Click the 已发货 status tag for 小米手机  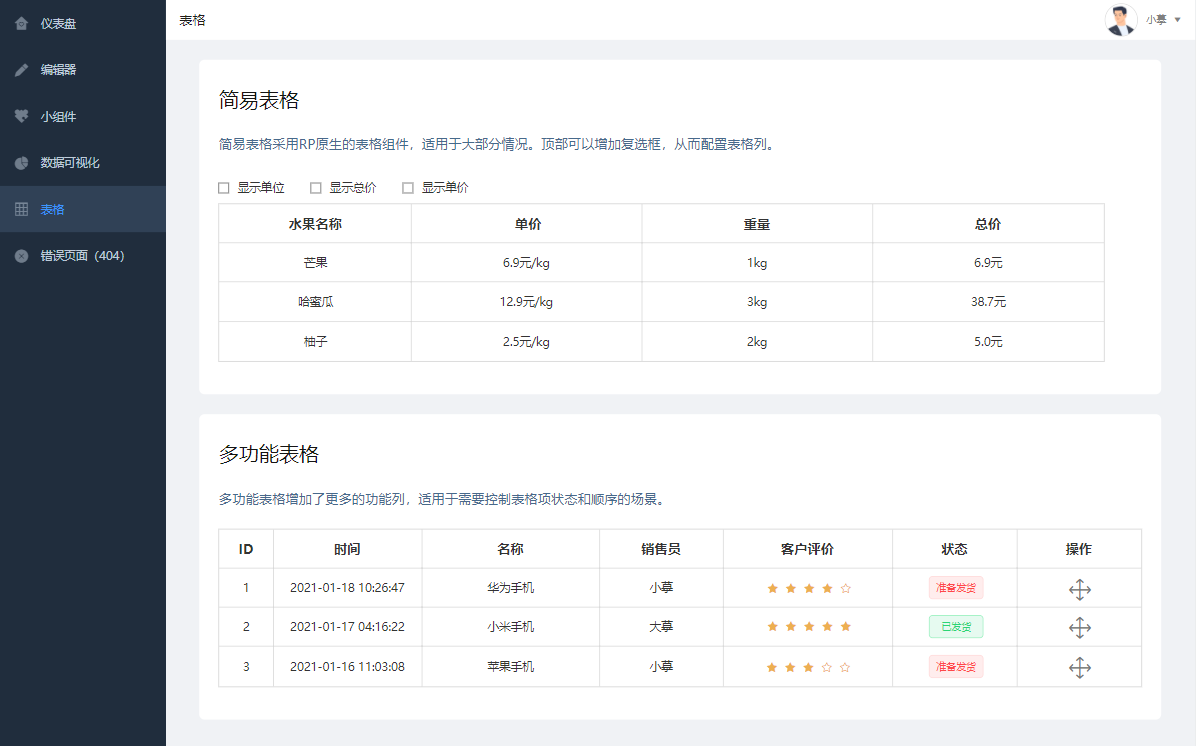(x=956, y=627)
